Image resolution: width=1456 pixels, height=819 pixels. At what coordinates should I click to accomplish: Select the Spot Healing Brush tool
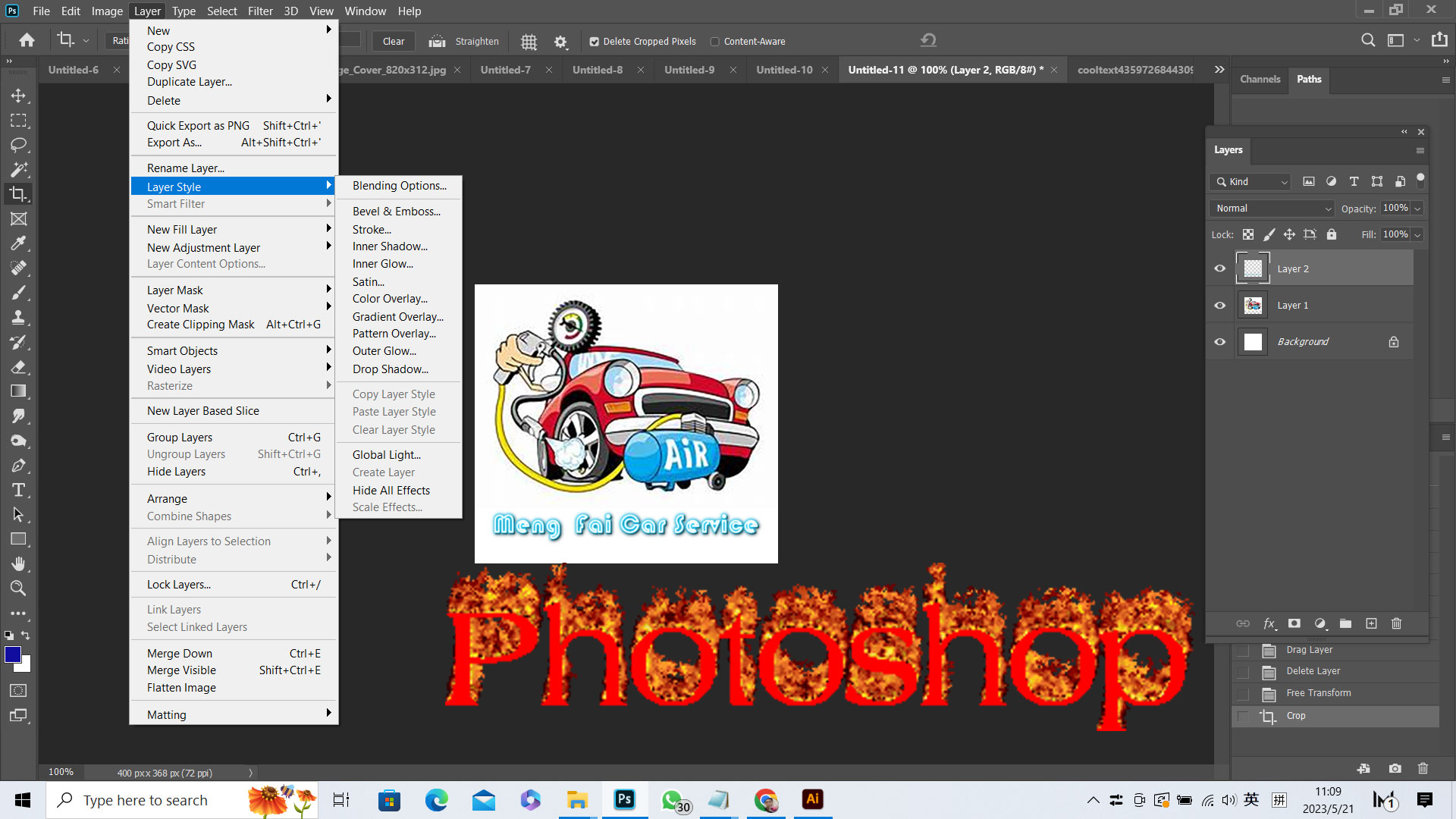[18, 268]
